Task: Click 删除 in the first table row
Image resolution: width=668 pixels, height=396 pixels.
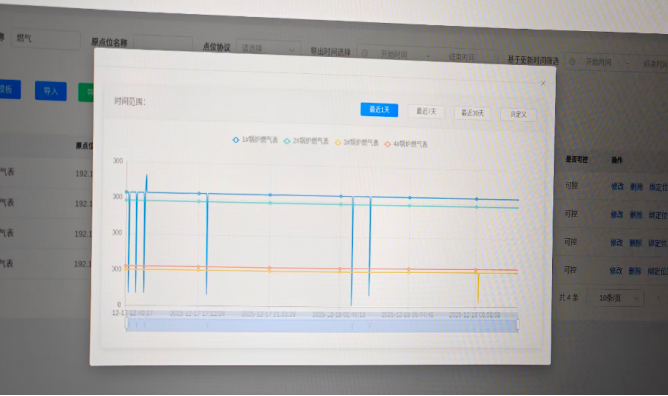Action: (x=636, y=187)
